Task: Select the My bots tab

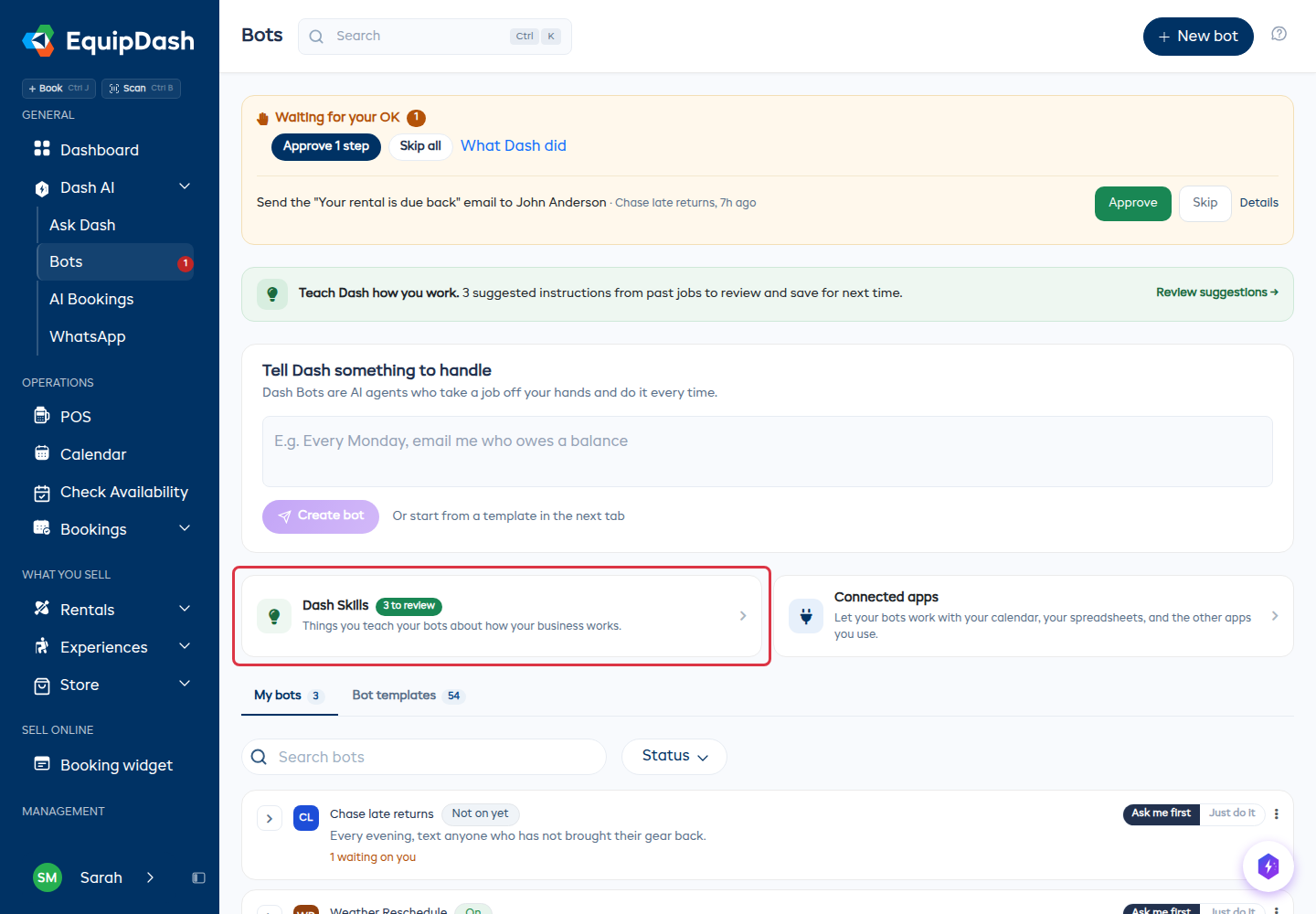Action: click(x=289, y=696)
